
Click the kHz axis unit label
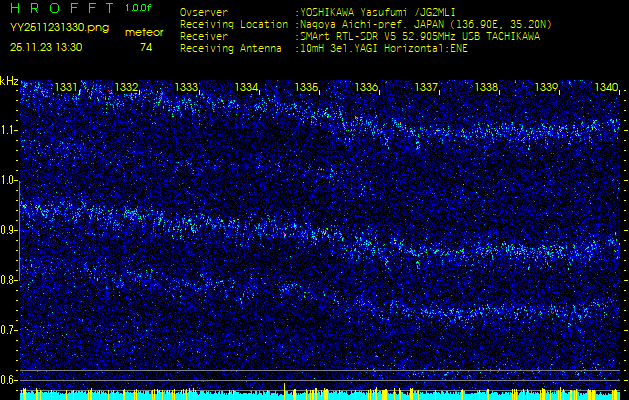pos(10,81)
